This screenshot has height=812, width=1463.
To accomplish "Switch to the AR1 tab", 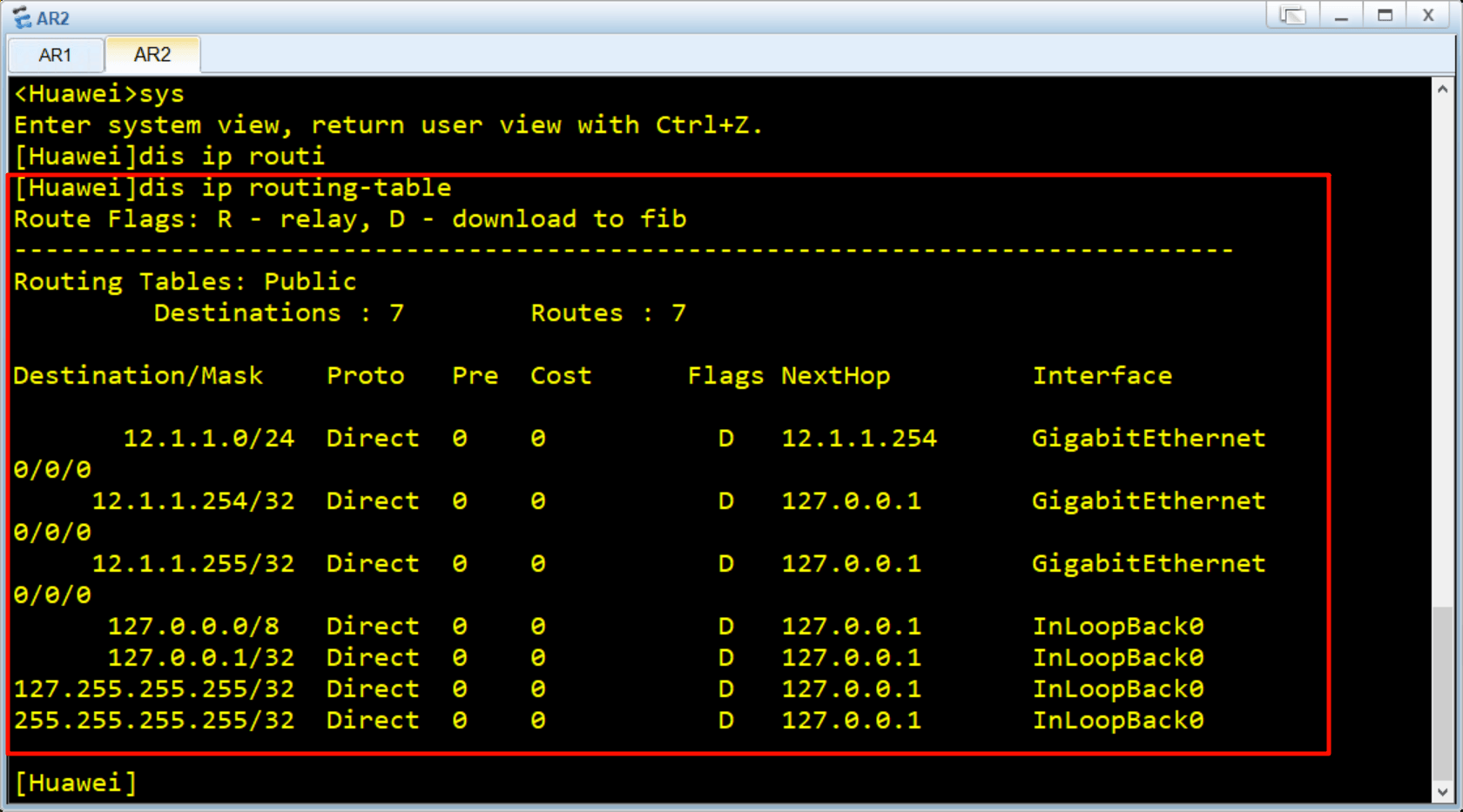I will [55, 55].
